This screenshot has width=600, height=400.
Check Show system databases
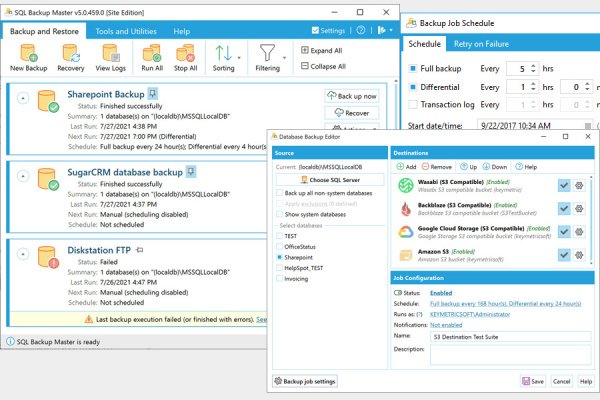pyautogui.click(x=279, y=214)
